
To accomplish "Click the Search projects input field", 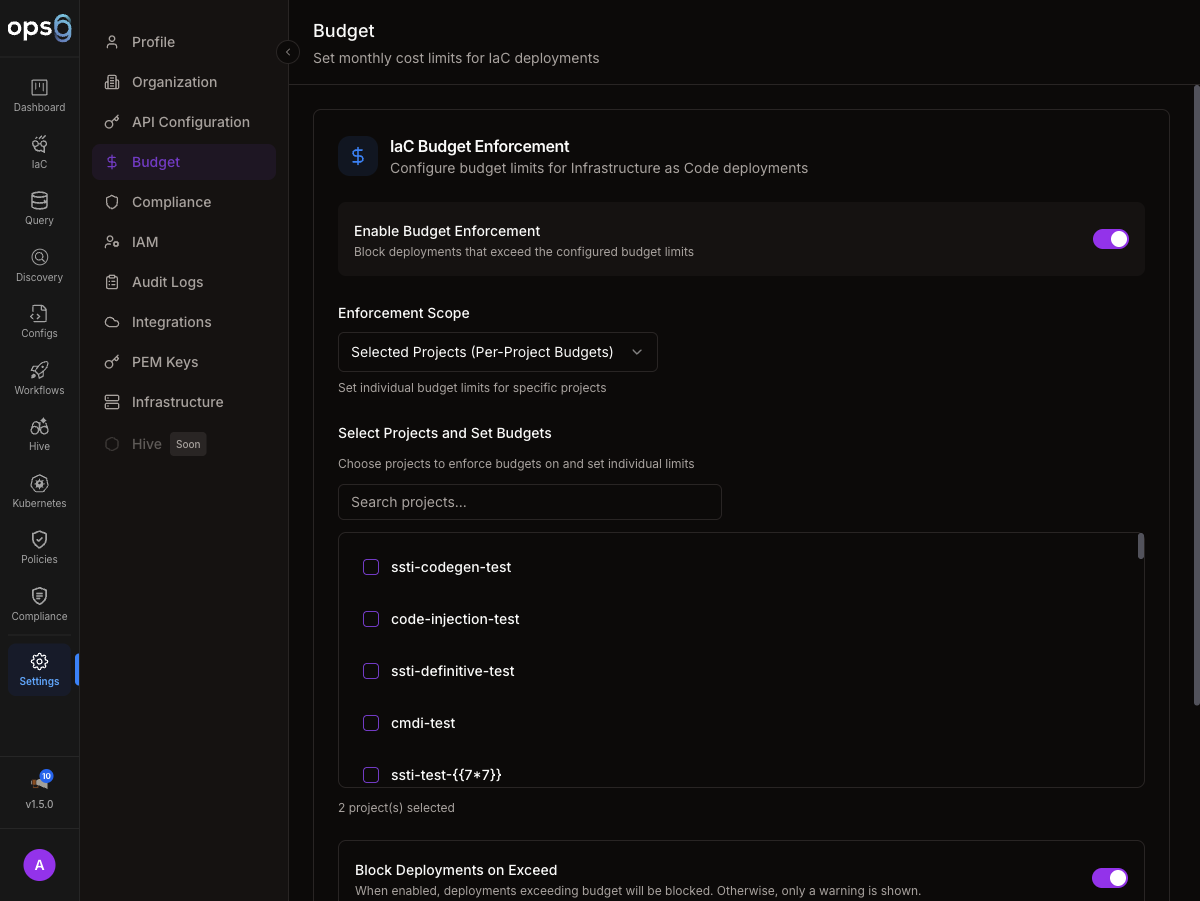I will click(x=529, y=502).
